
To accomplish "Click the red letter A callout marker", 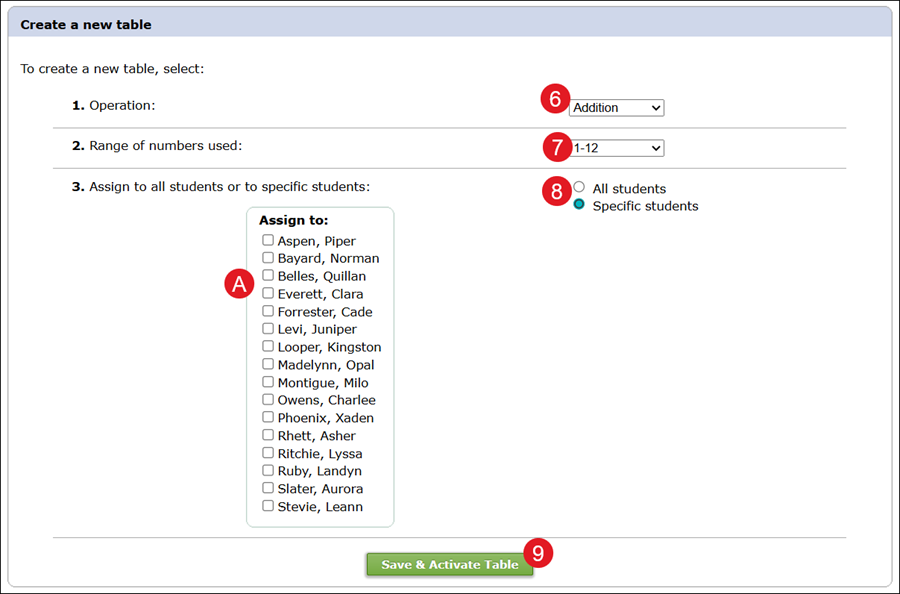I will click(x=239, y=284).
